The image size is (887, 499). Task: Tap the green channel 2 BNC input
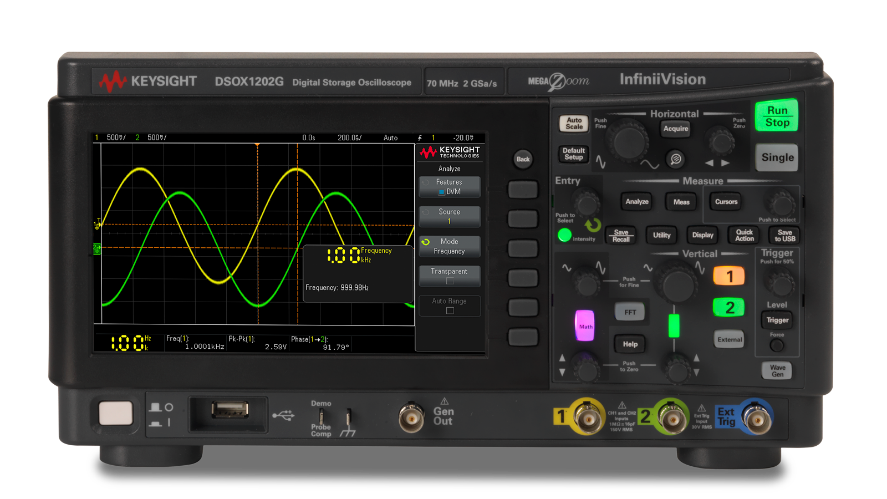(671, 418)
